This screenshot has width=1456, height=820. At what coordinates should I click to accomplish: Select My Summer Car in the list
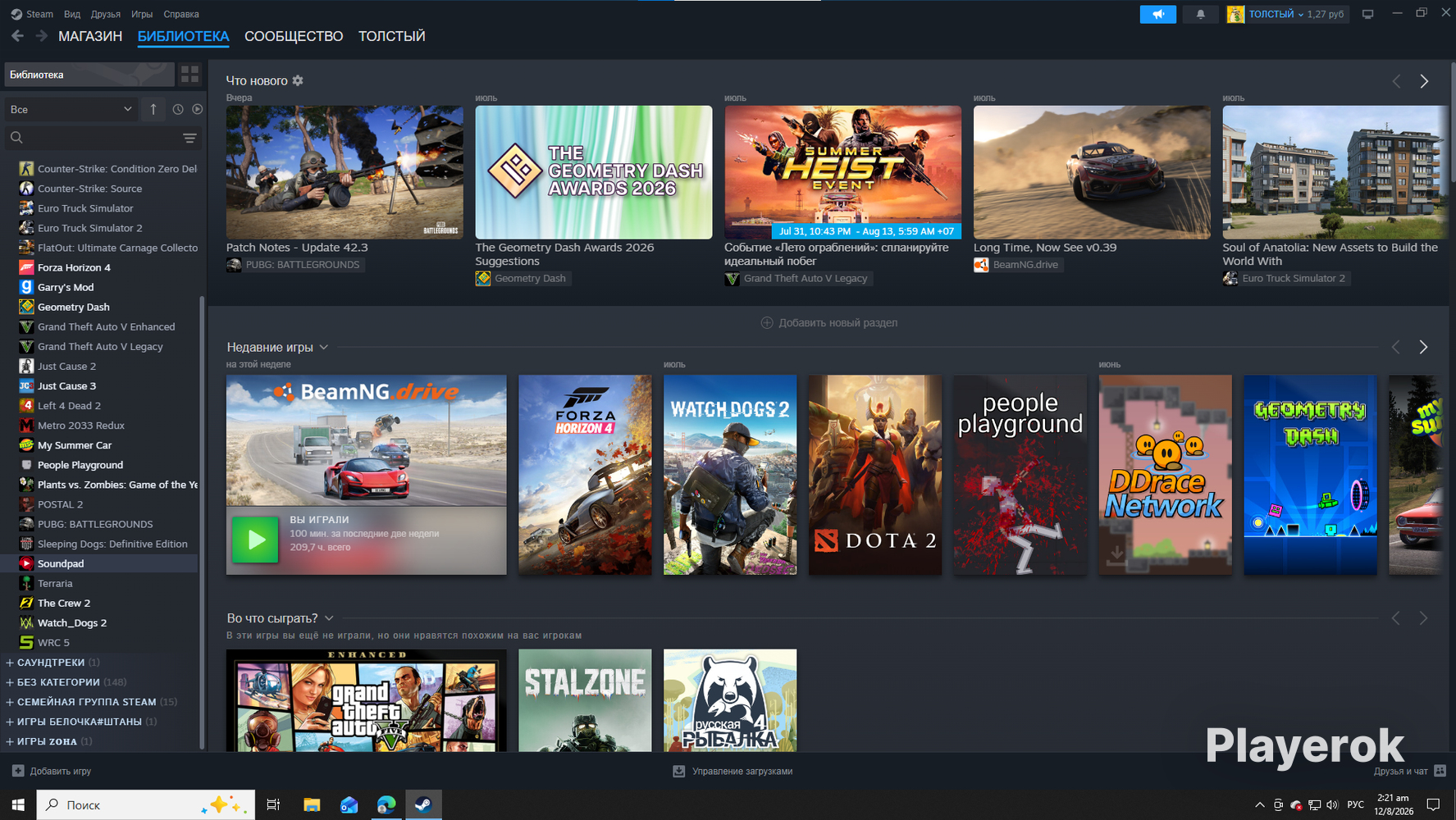(75, 445)
